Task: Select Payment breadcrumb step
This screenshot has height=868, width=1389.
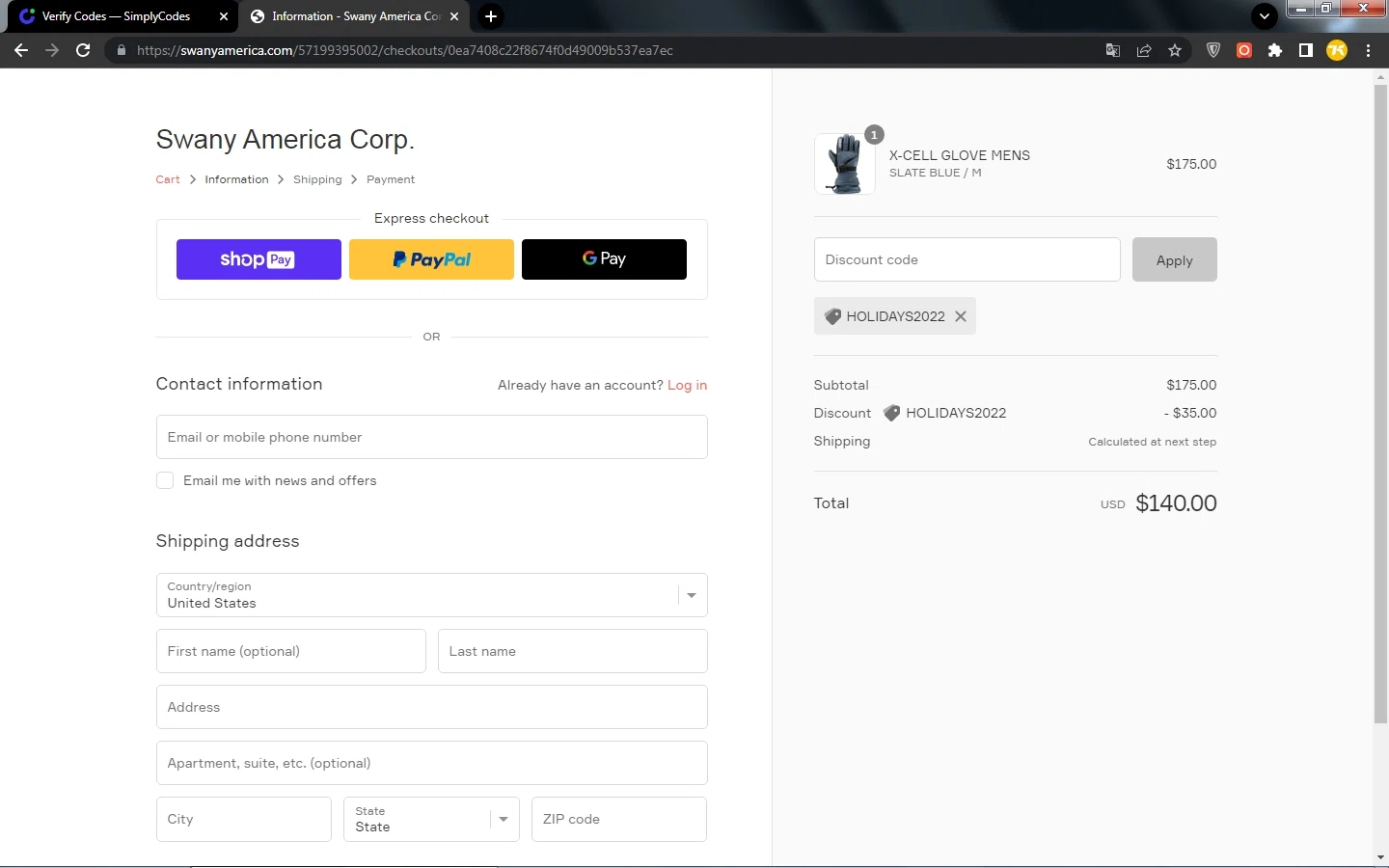Action: pyautogui.click(x=391, y=179)
